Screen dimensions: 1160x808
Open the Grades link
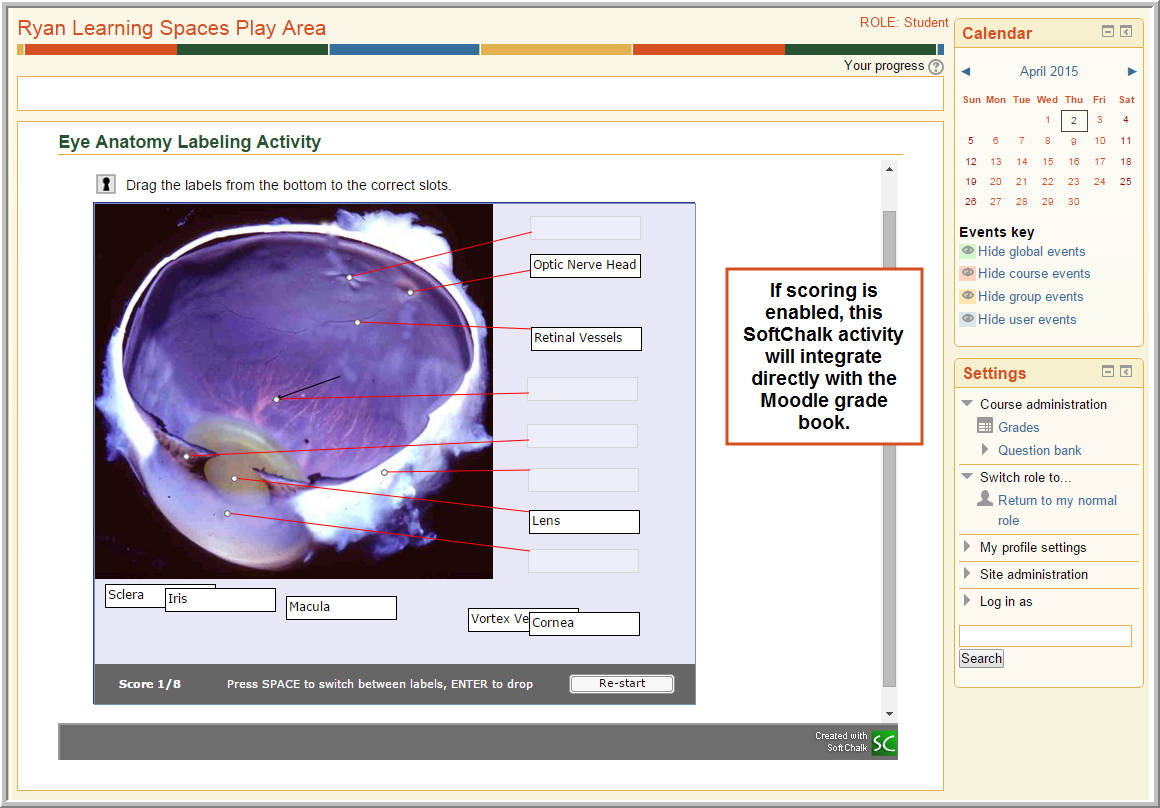(x=1019, y=427)
